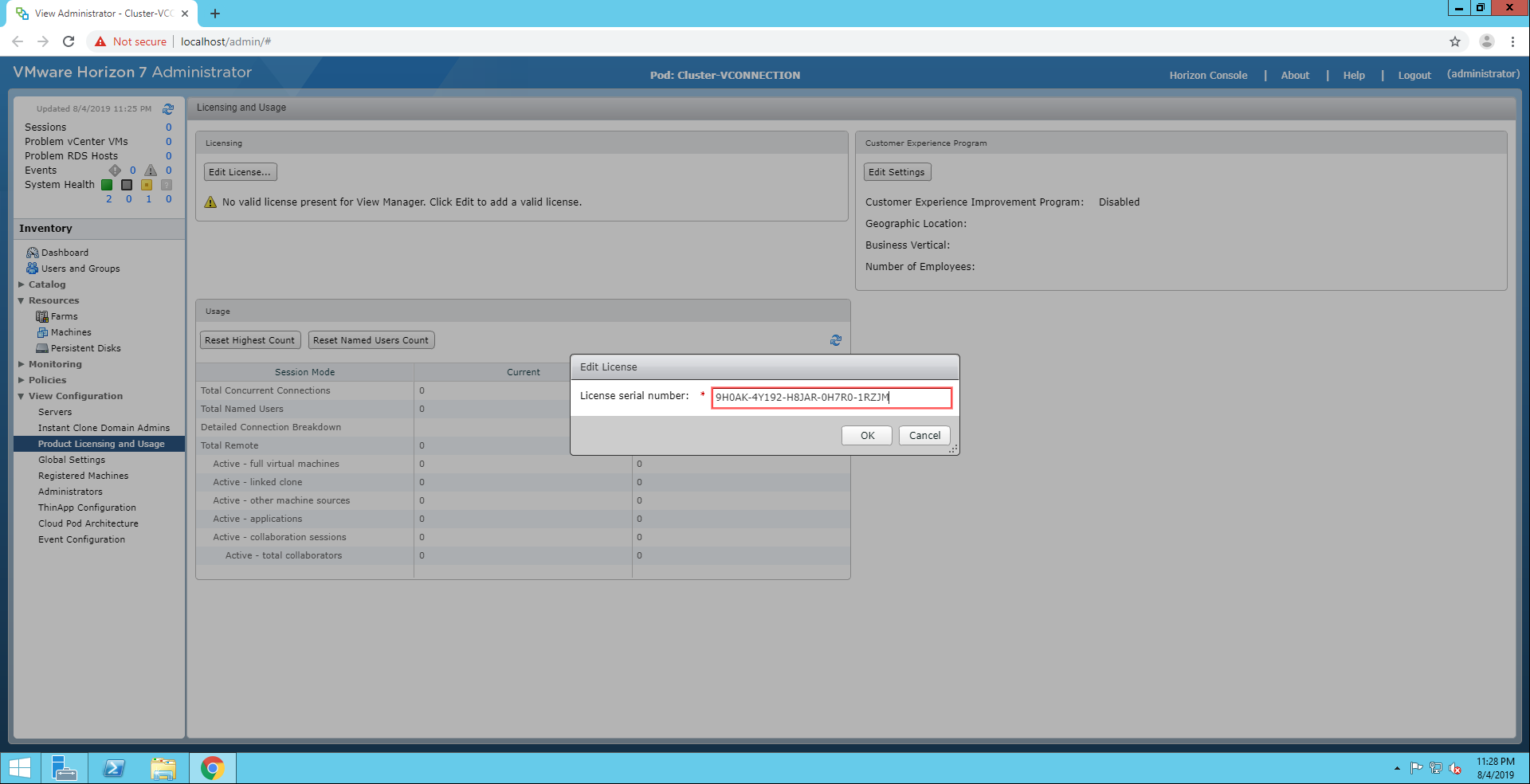Open the Horizon Console link
The height and width of the screenshot is (784, 1530).
pos(1208,76)
